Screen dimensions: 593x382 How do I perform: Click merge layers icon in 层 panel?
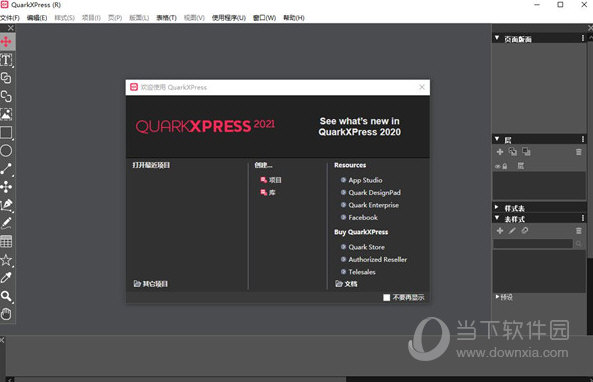(x=526, y=152)
